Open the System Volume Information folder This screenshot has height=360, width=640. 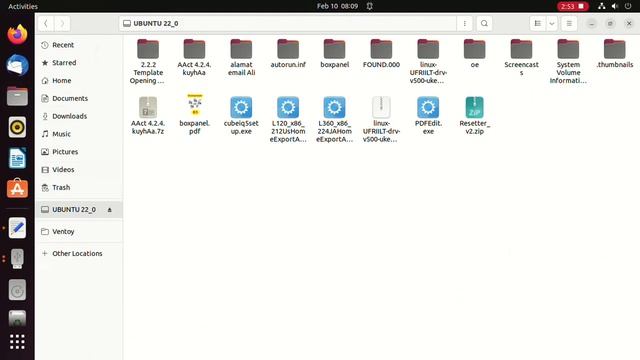point(568,61)
